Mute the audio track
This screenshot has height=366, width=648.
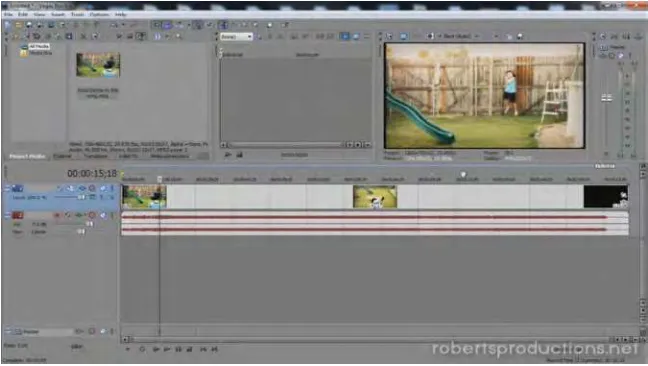tap(92, 215)
